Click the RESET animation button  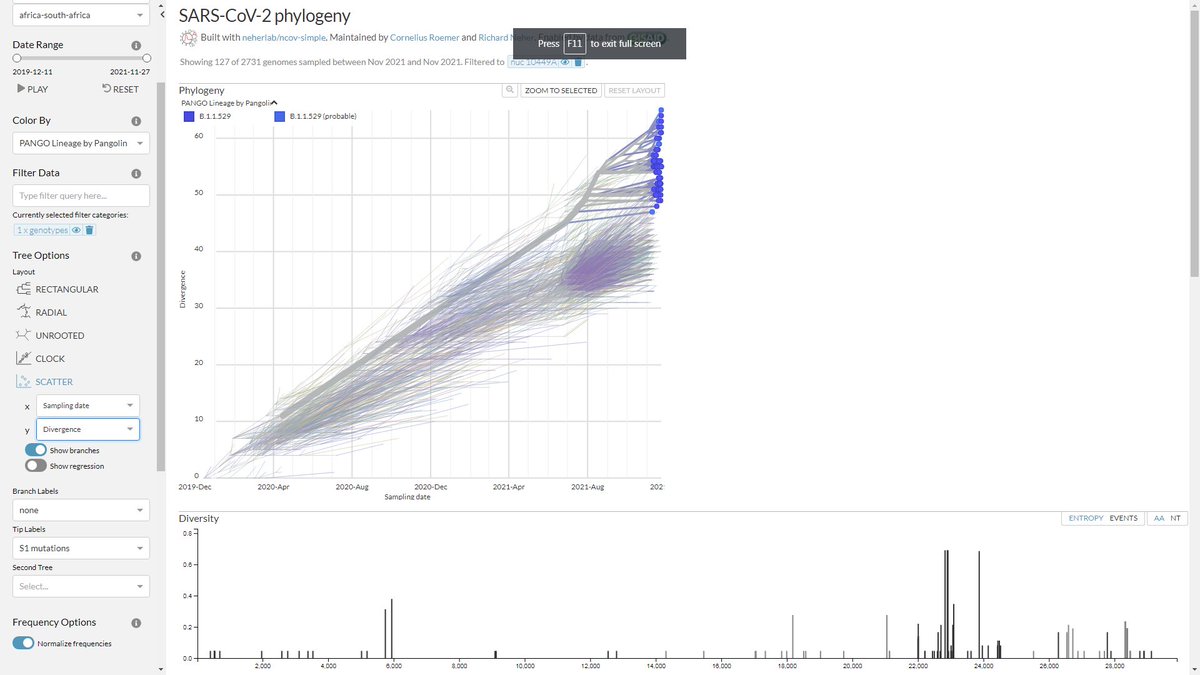(x=121, y=89)
